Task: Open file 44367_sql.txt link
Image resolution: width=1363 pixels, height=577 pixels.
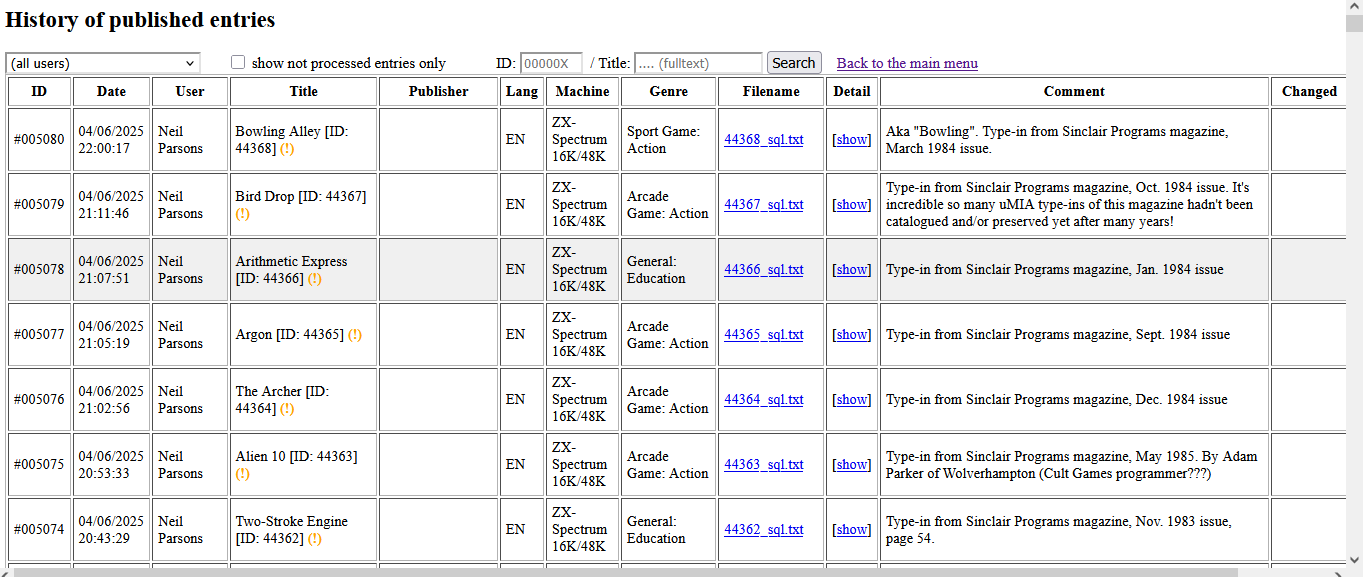Action: click(764, 204)
